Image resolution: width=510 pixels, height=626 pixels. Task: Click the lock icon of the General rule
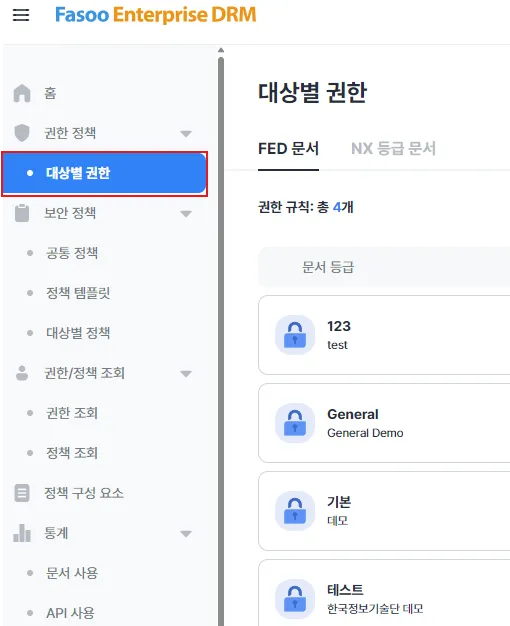pos(295,423)
